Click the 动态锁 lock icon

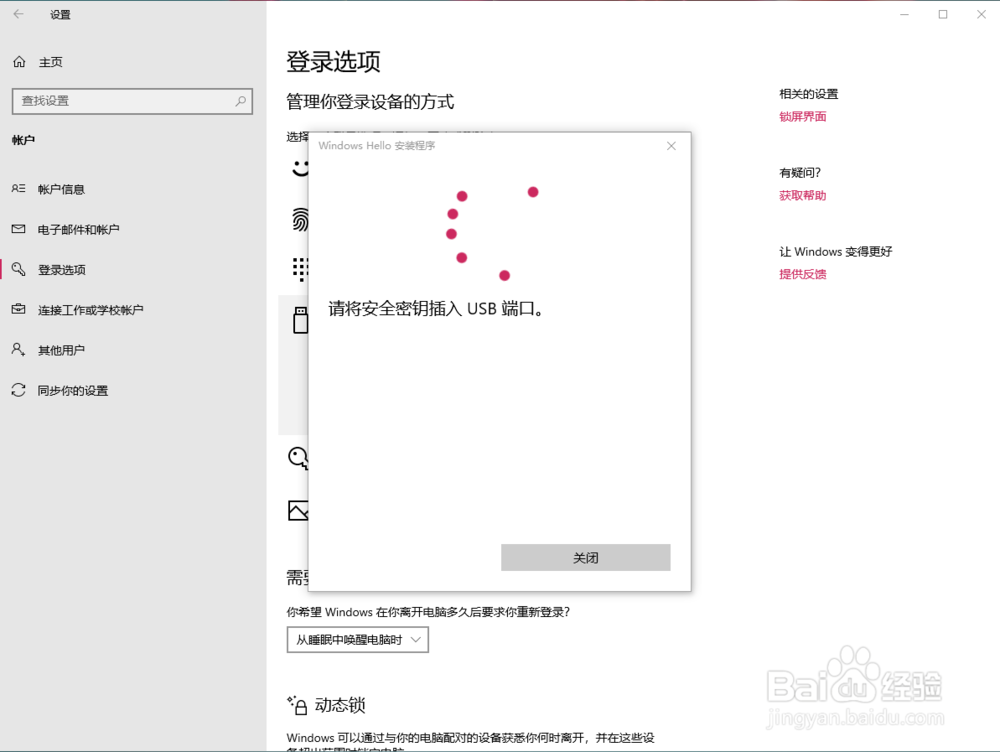297,705
